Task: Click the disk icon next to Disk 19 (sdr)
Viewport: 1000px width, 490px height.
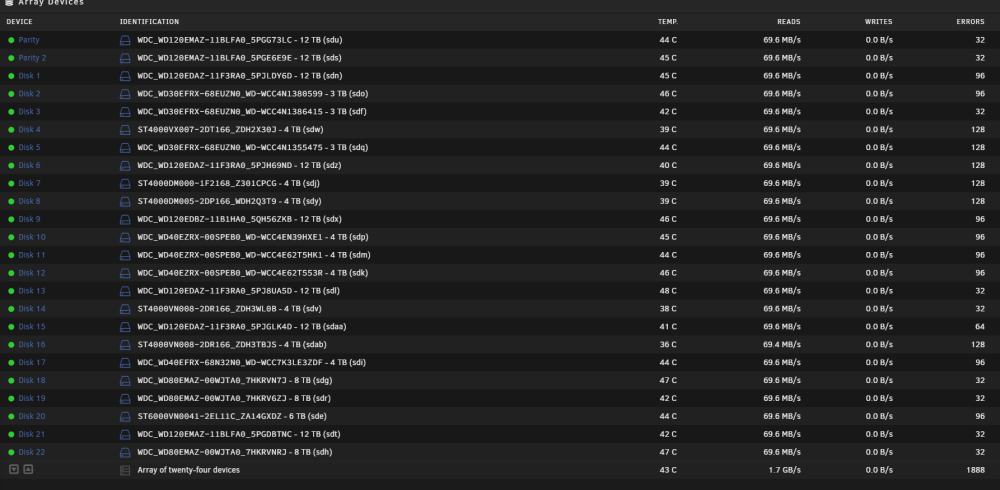Action: [x=125, y=398]
